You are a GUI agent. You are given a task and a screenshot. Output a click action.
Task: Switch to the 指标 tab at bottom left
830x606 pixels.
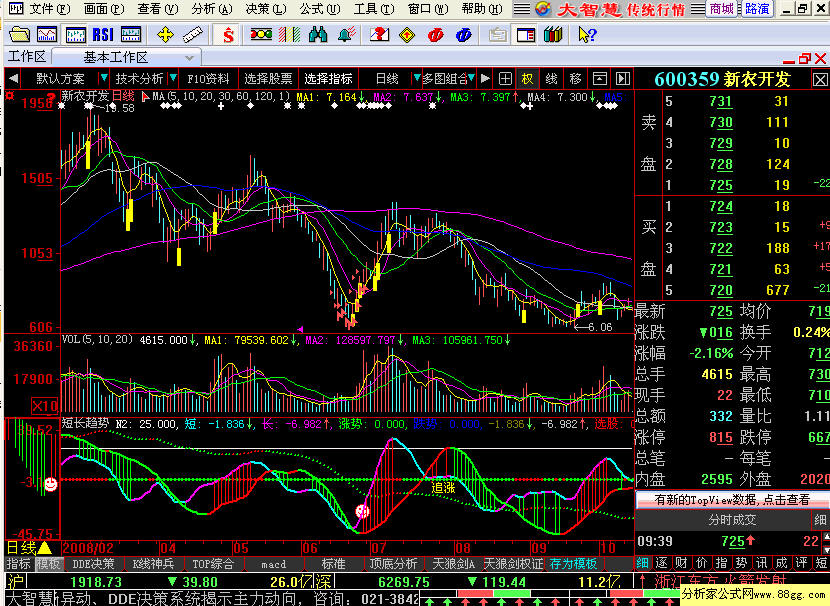click(x=19, y=564)
